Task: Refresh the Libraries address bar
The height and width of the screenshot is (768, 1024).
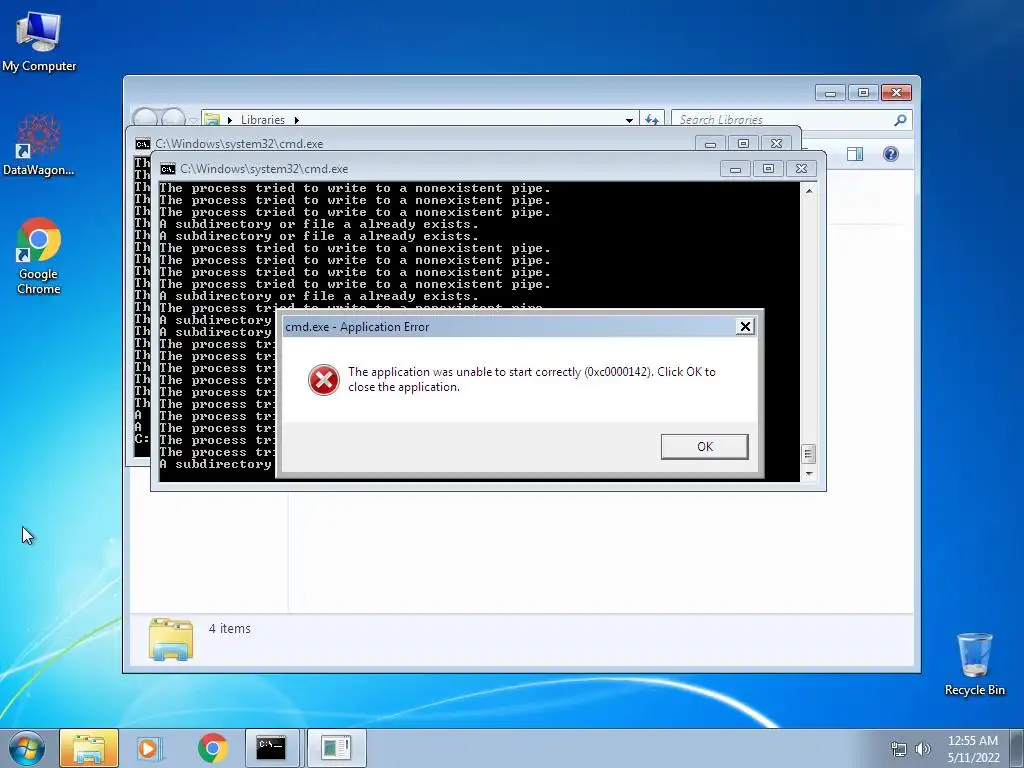Action: (651, 120)
